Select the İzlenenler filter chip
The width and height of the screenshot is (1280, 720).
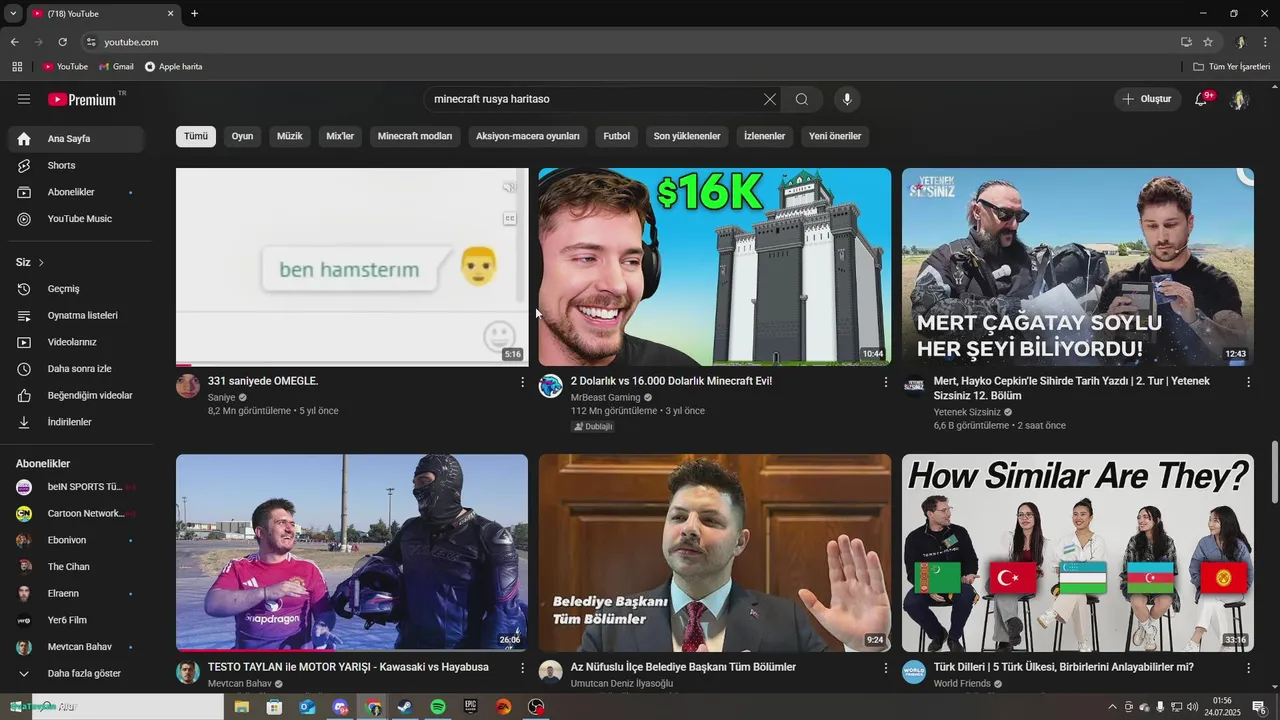(765, 136)
